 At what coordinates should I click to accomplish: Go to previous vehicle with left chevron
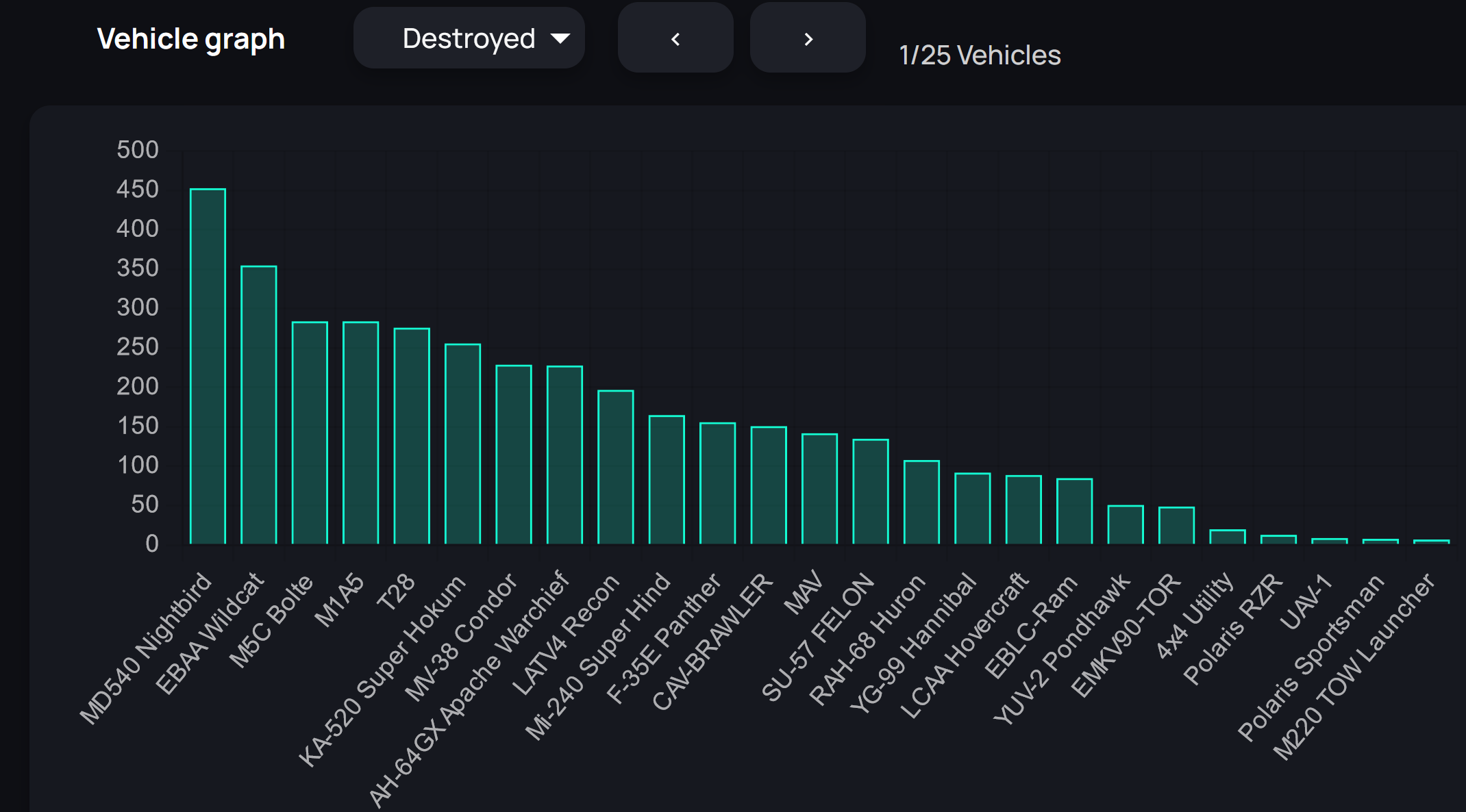pyautogui.click(x=675, y=38)
